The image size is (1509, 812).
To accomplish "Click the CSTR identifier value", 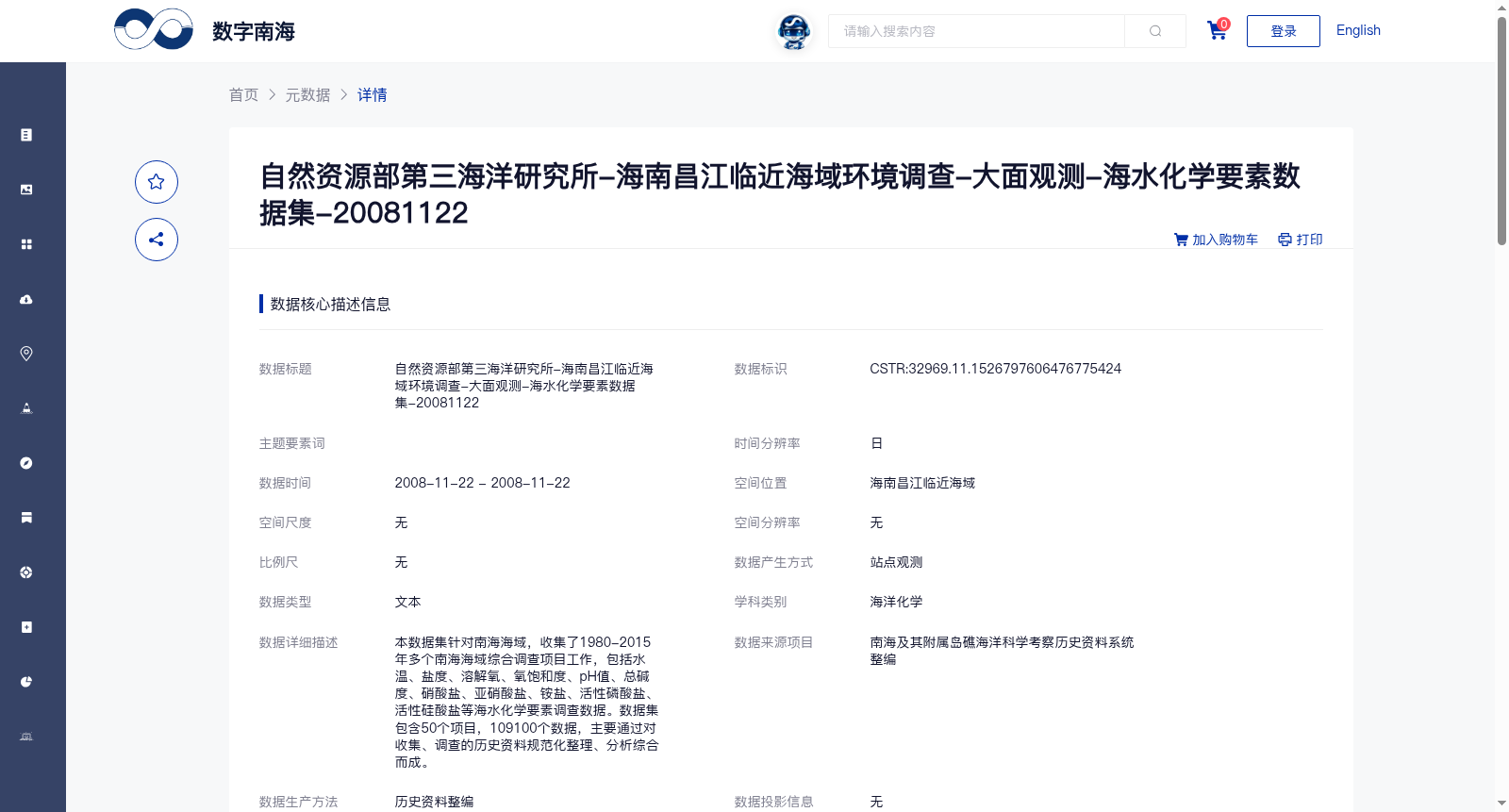I will click(x=996, y=369).
